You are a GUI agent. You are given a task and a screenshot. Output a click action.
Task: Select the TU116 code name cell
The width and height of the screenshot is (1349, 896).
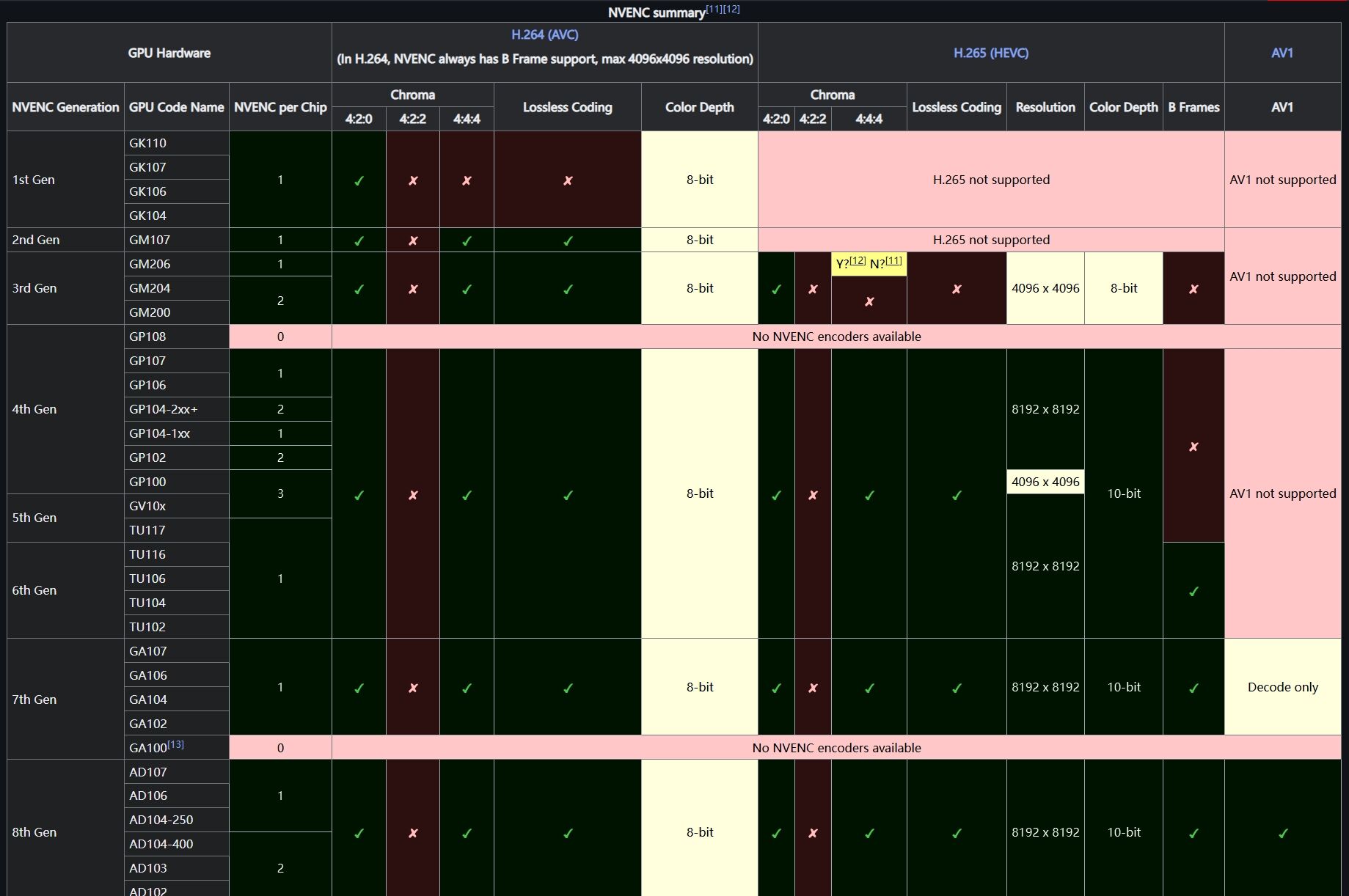176,554
